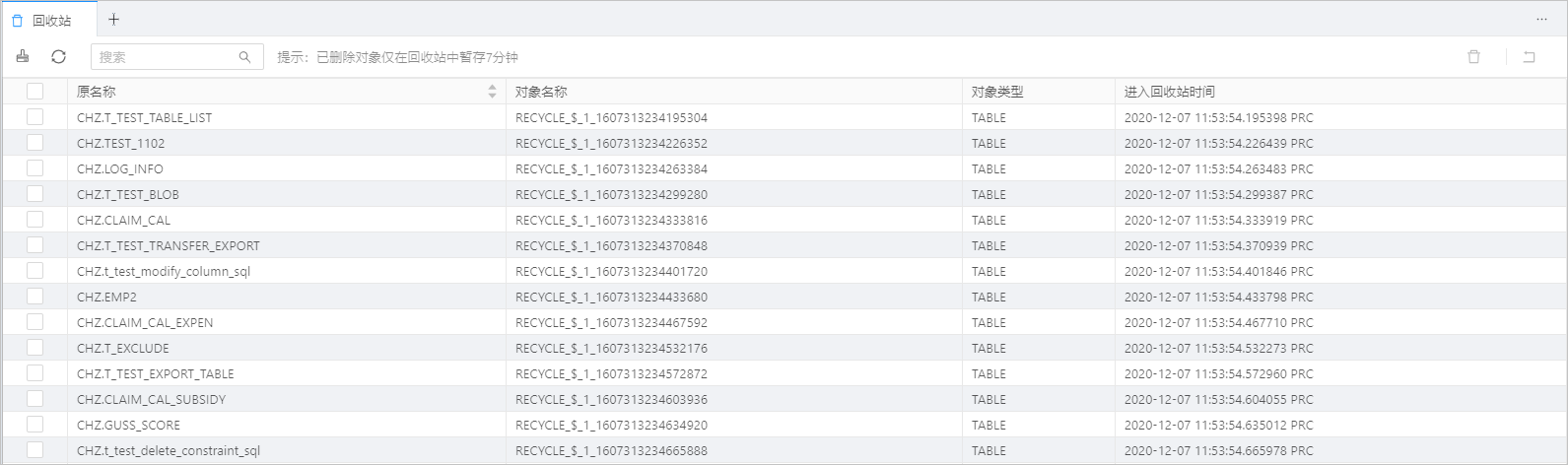Refresh the recycle bin list
The height and width of the screenshot is (465, 1568).
click(58, 57)
